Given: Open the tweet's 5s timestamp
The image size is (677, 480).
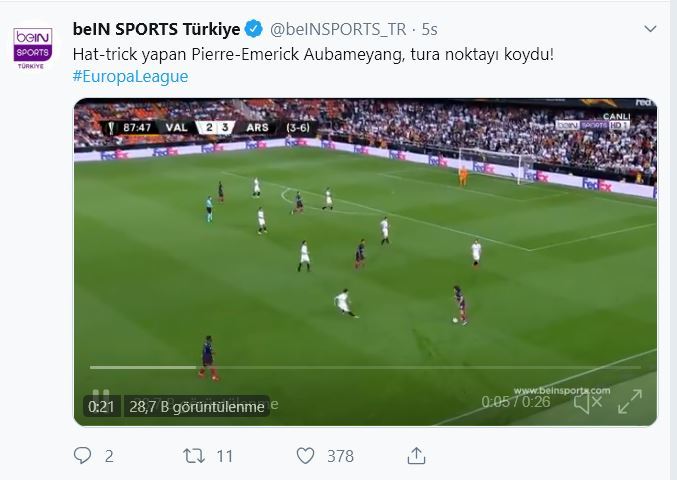Looking at the screenshot, I should (x=429, y=29).
